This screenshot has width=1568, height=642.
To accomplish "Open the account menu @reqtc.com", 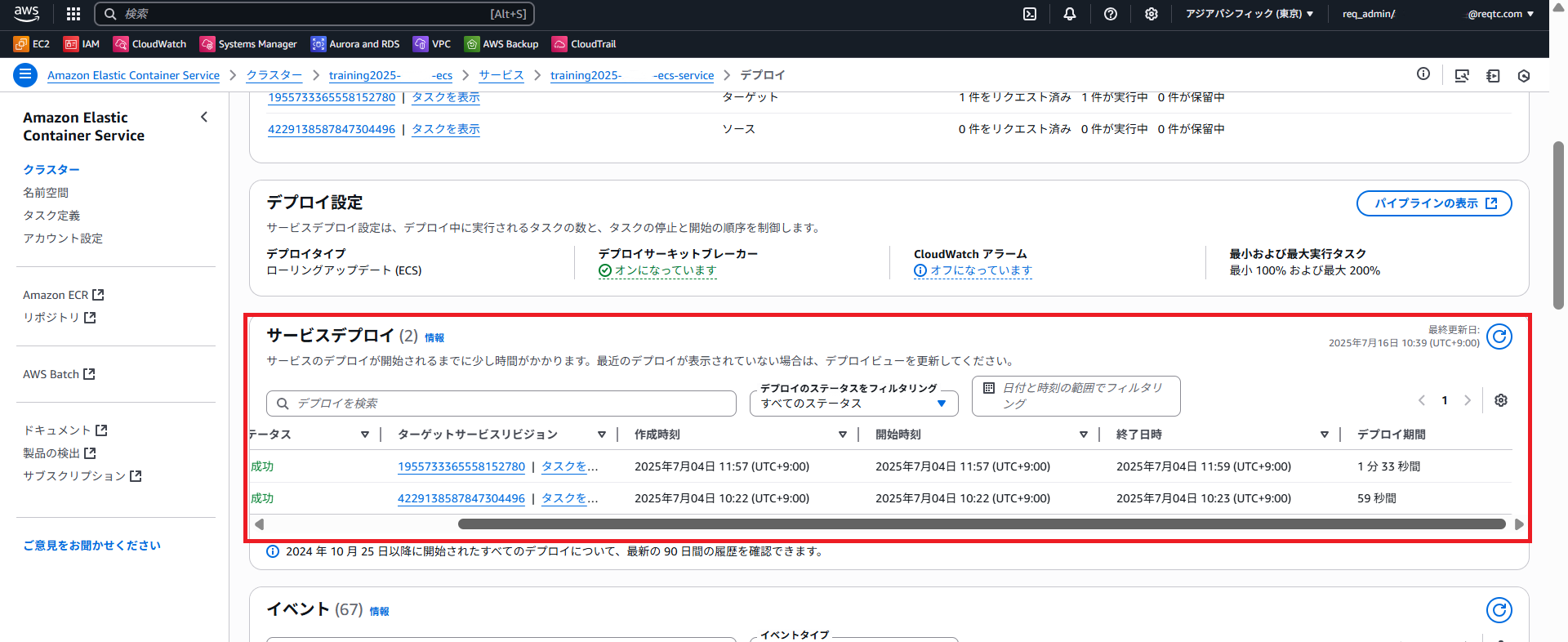I will point(1500,14).
